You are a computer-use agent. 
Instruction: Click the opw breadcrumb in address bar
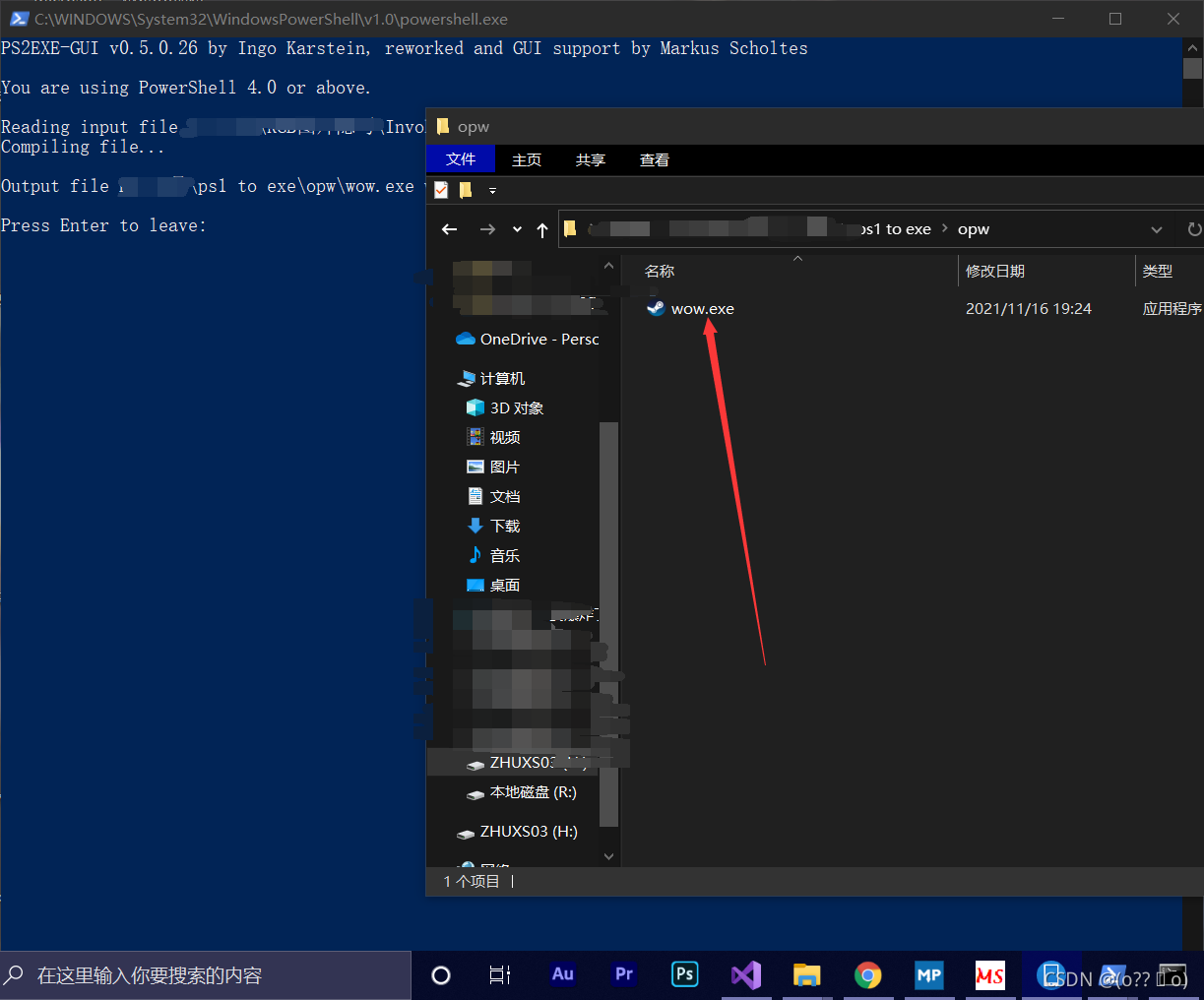point(974,229)
